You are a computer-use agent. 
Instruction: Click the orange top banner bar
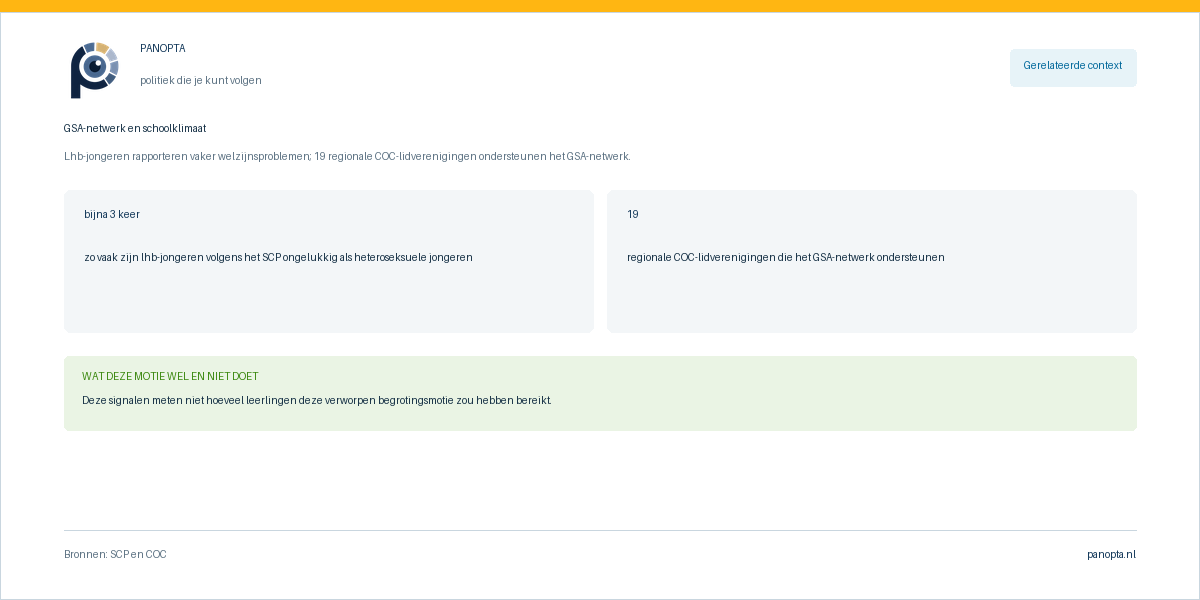(x=600, y=6)
